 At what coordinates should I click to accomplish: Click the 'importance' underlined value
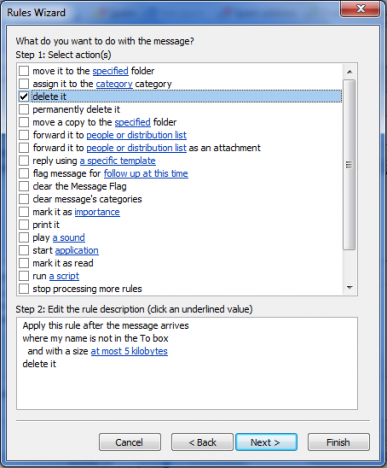(x=97, y=212)
